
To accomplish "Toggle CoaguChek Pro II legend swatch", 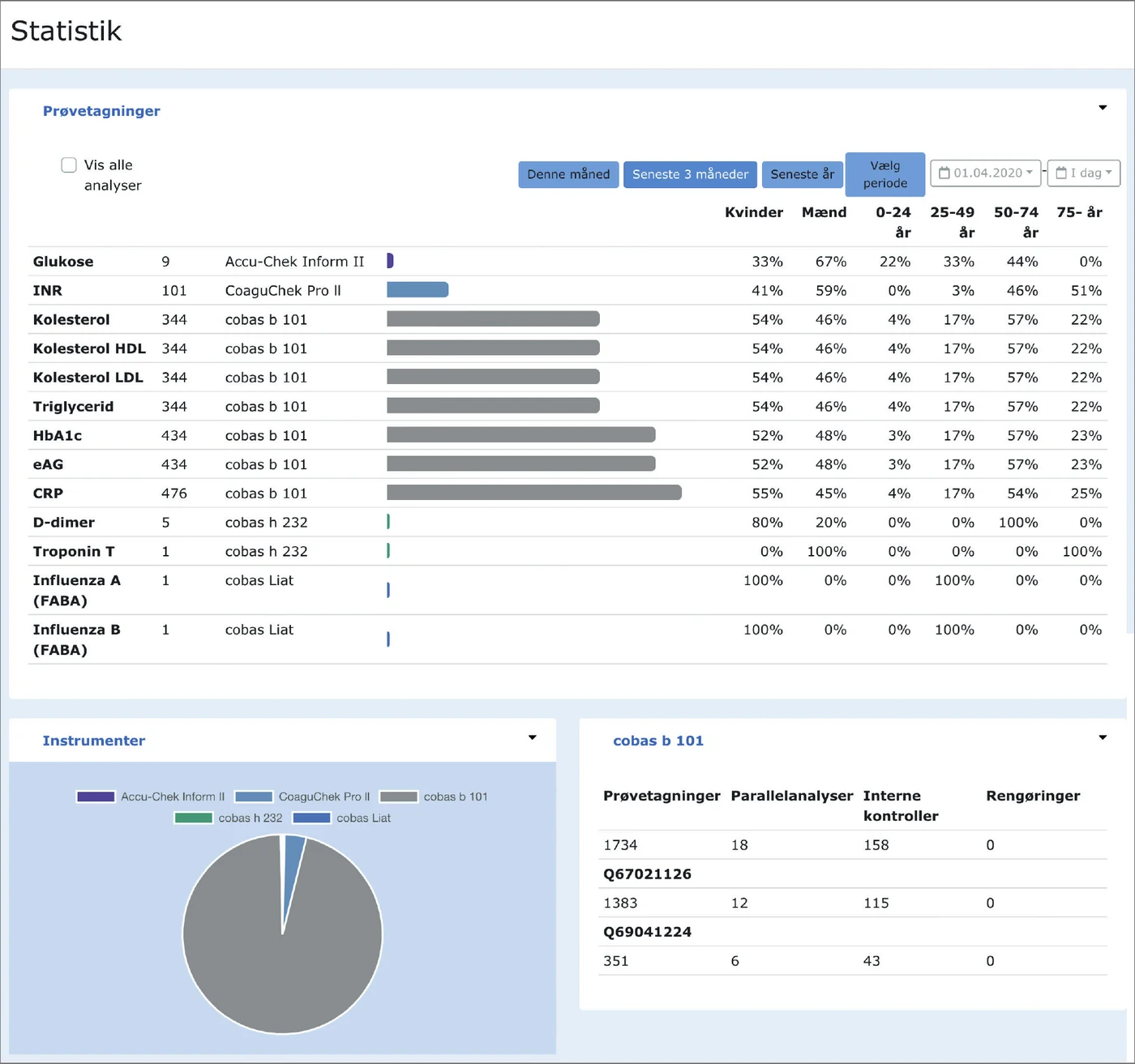I will [x=254, y=797].
